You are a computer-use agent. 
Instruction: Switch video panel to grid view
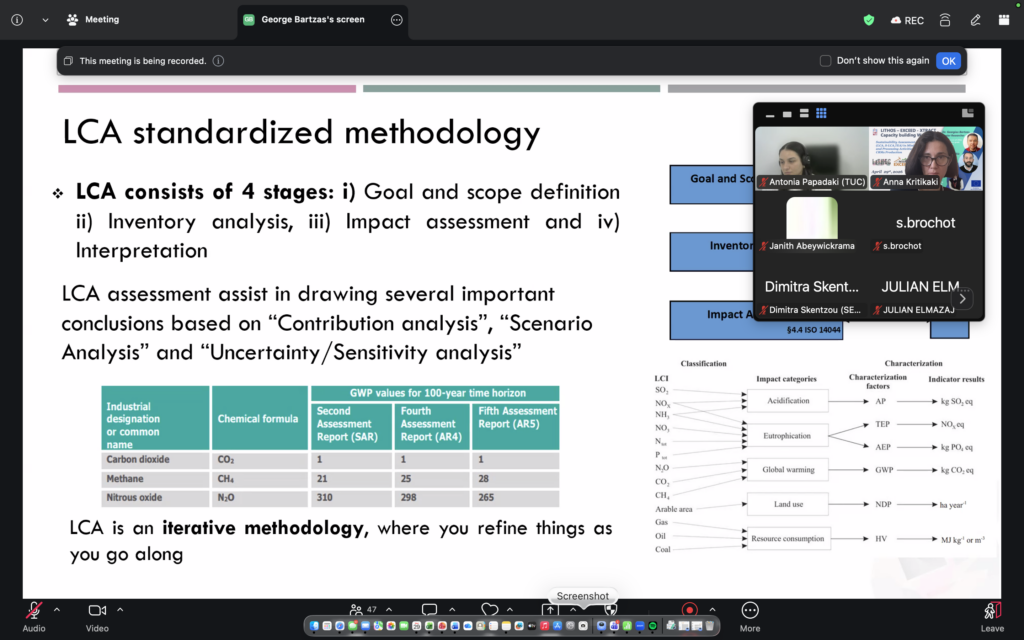[x=821, y=113]
